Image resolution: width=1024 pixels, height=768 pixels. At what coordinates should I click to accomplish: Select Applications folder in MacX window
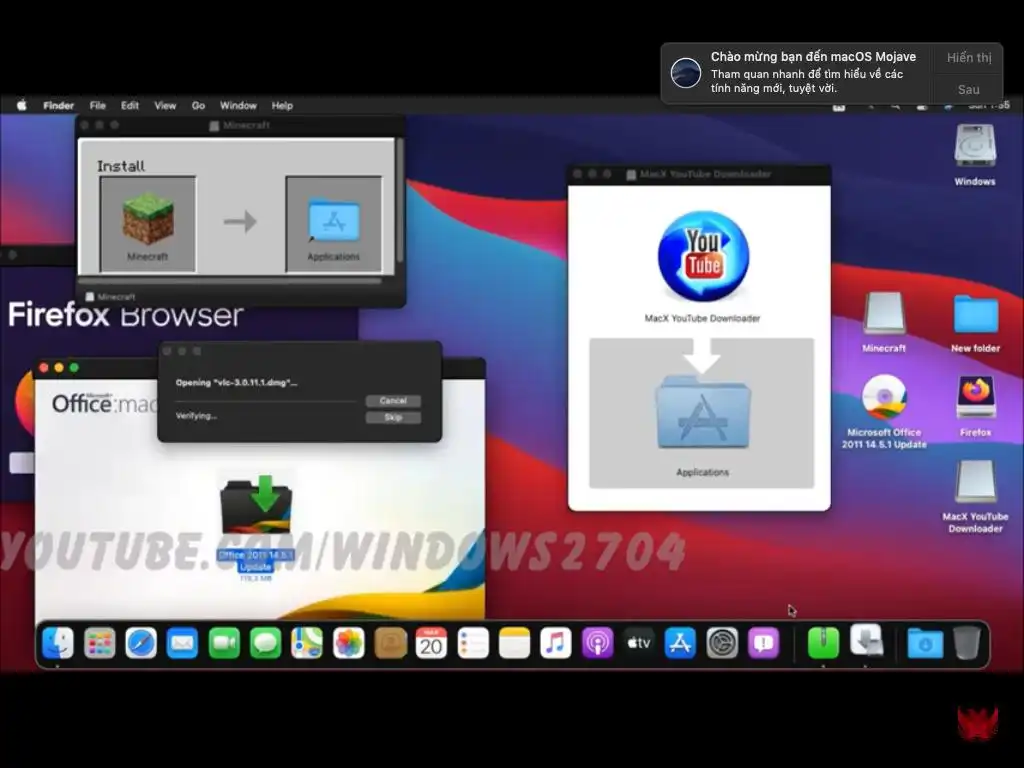pos(703,413)
